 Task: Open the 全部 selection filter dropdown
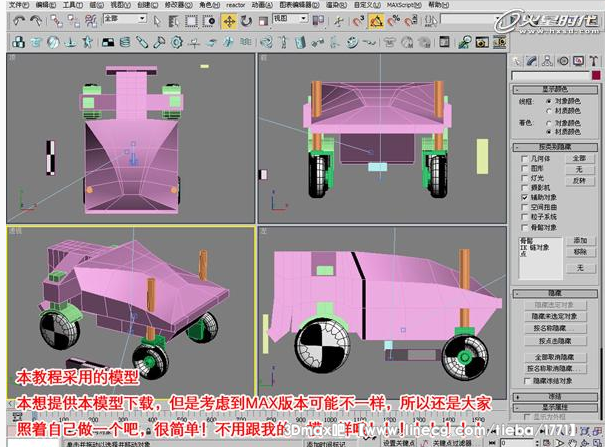pyautogui.click(x=125, y=19)
